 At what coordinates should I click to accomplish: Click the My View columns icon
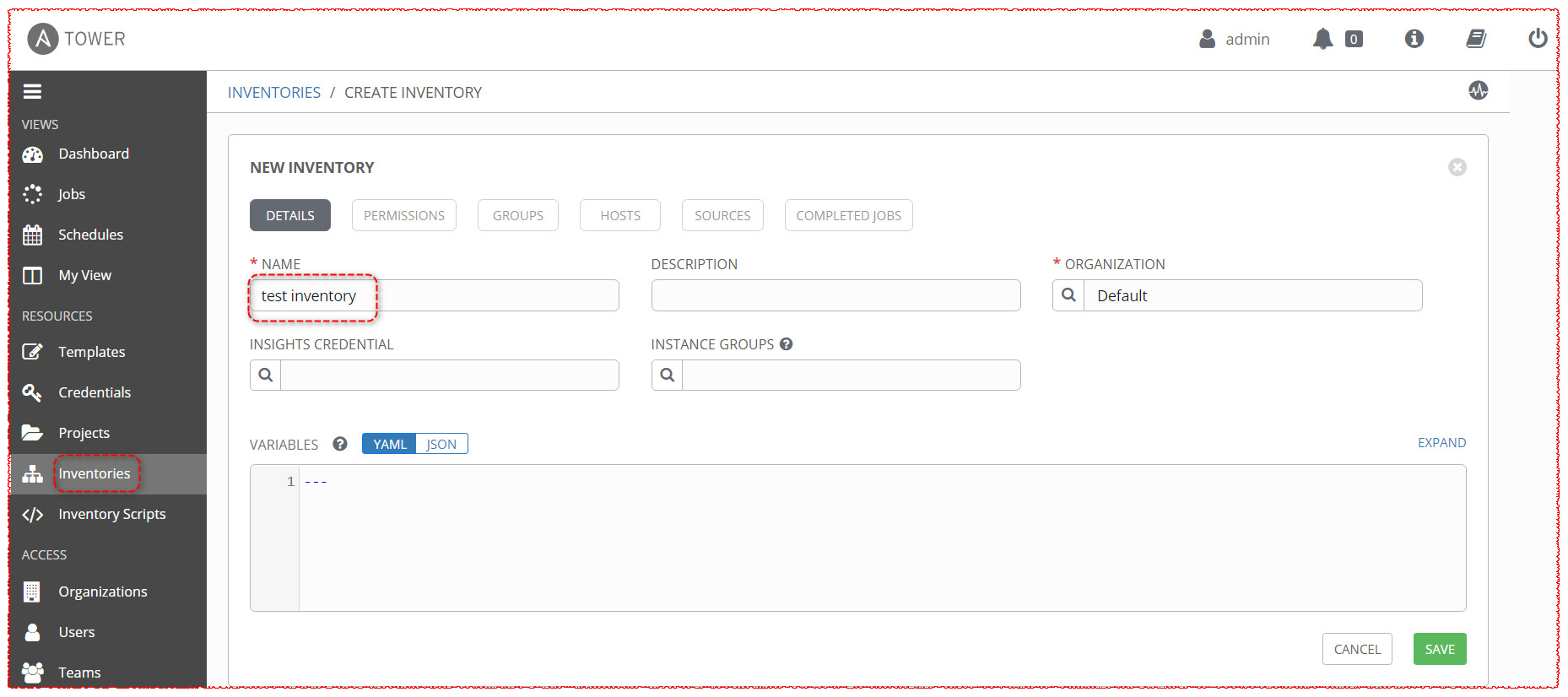pos(32,275)
